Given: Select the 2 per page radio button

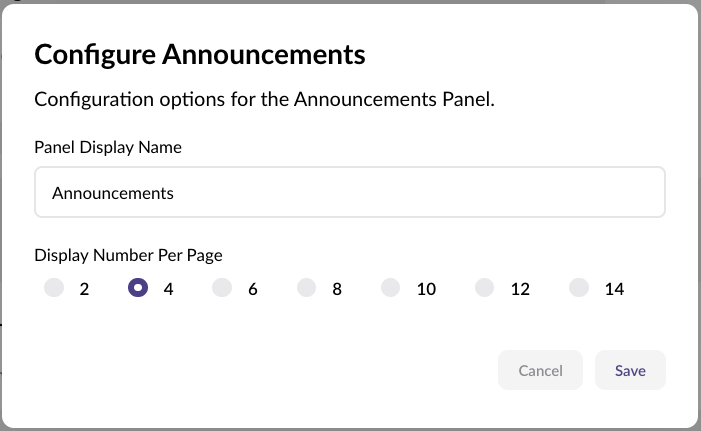Looking at the screenshot, I should (x=54, y=288).
